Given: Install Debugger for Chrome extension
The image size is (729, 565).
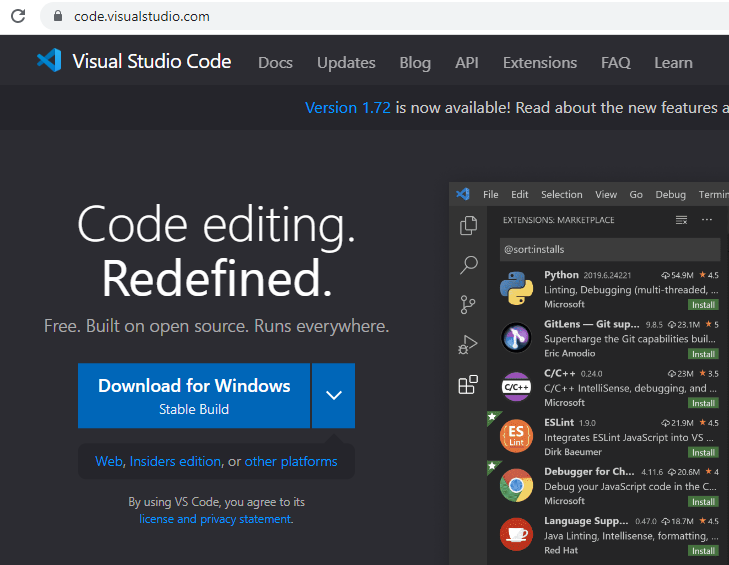Looking at the screenshot, I should click(x=703, y=502).
